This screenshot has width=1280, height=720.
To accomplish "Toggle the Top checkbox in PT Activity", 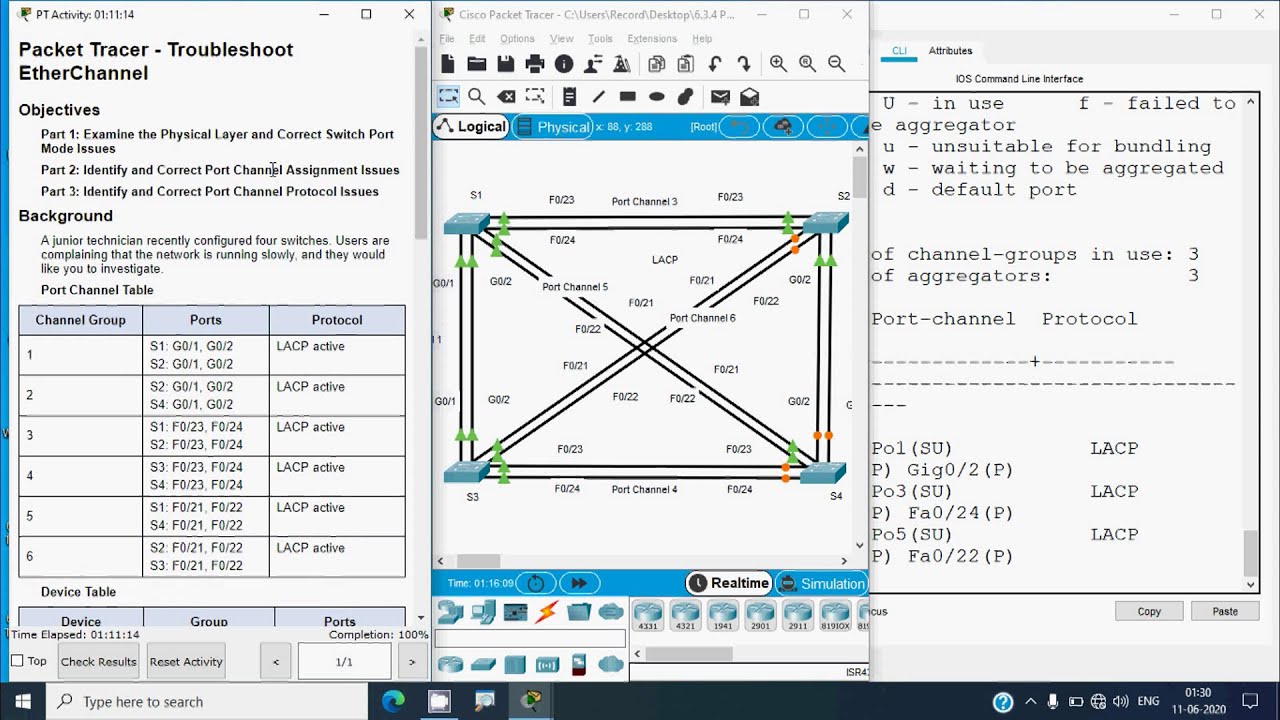I will point(17,661).
